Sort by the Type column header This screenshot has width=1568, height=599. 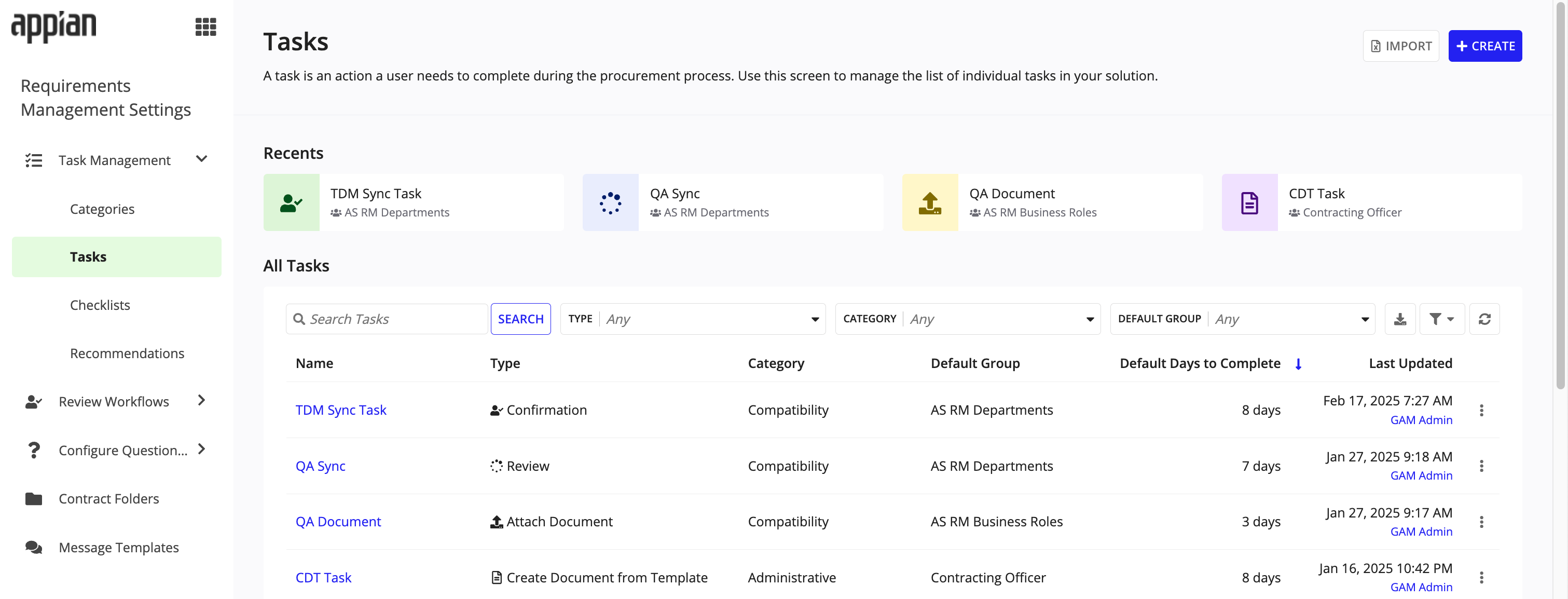pyautogui.click(x=505, y=363)
